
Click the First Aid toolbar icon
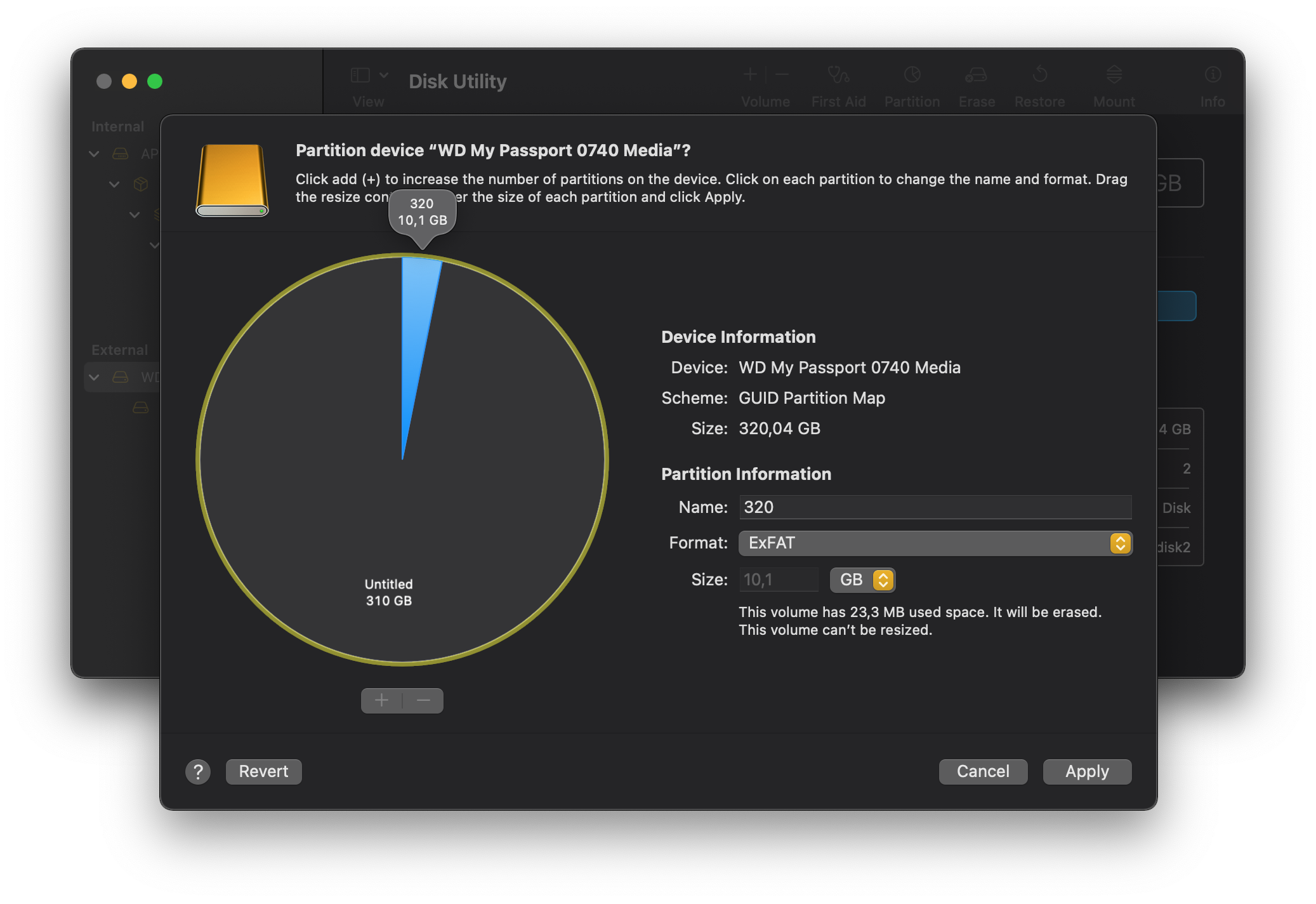coord(838,75)
